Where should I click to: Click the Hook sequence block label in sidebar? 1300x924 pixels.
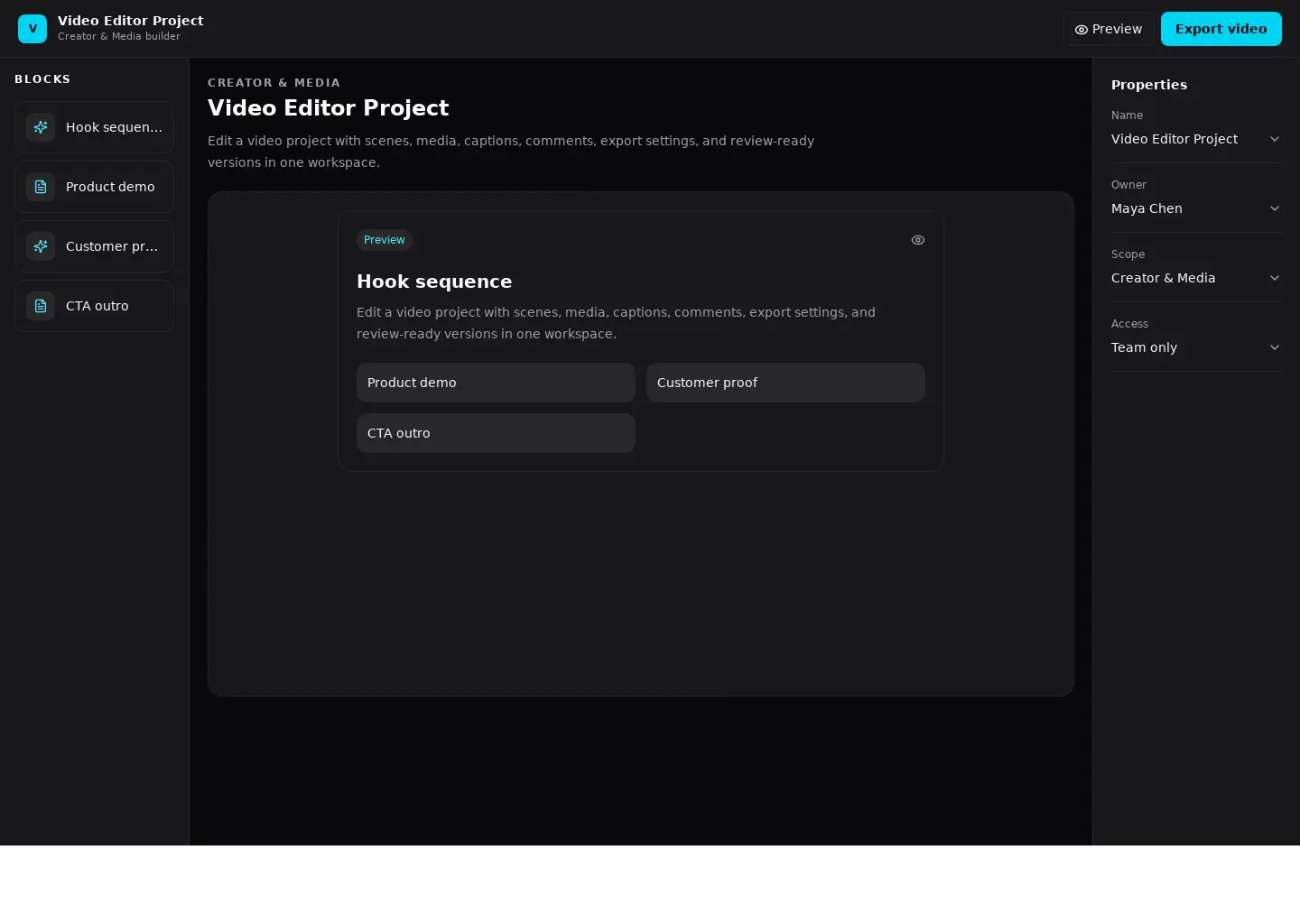114,127
